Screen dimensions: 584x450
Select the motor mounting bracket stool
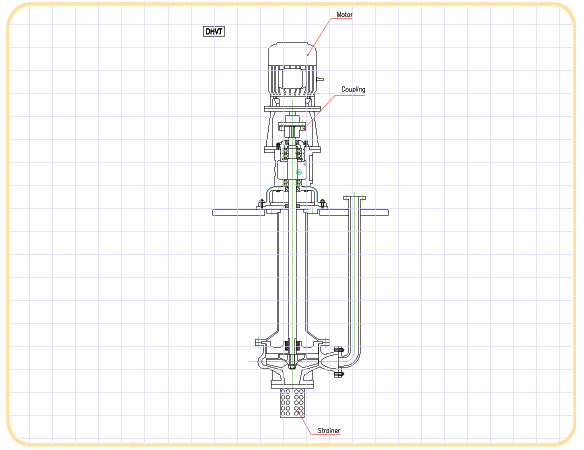pos(292,129)
